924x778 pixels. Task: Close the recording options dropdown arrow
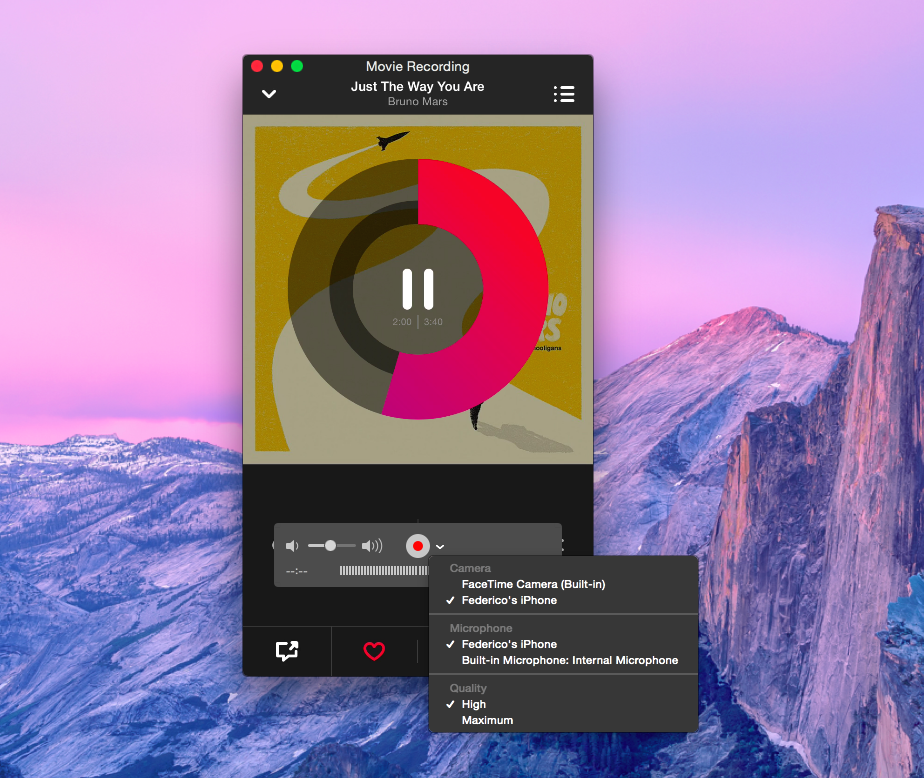coord(440,547)
